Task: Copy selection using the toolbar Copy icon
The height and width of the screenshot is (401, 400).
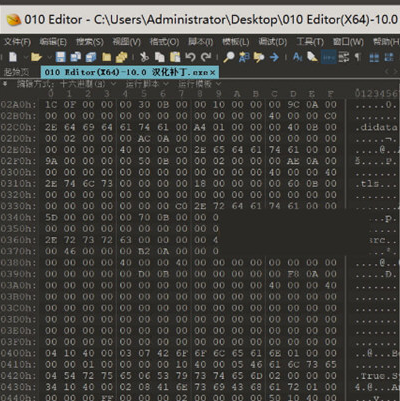Action: pyautogui.click(x=160, y=57)
